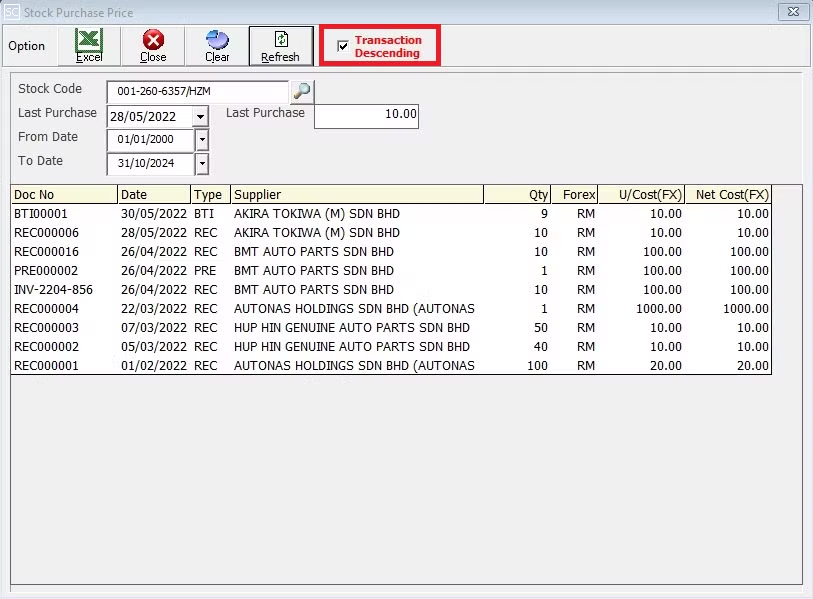Click the red Close toolbar button
The height and width of the screenshot is (599, 813).
click(153, 46)
